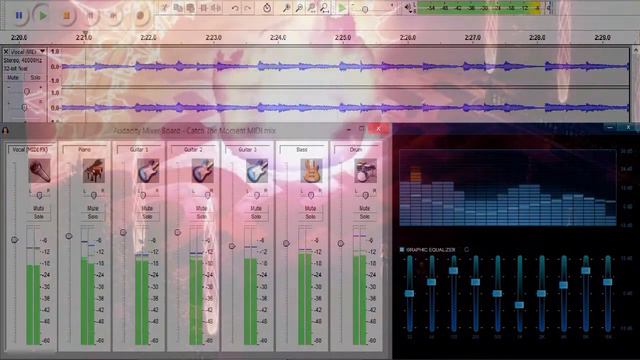Click the vertical scrollbar up arrow
Screen dimensions: 640x360
click(x=636, y=50)
